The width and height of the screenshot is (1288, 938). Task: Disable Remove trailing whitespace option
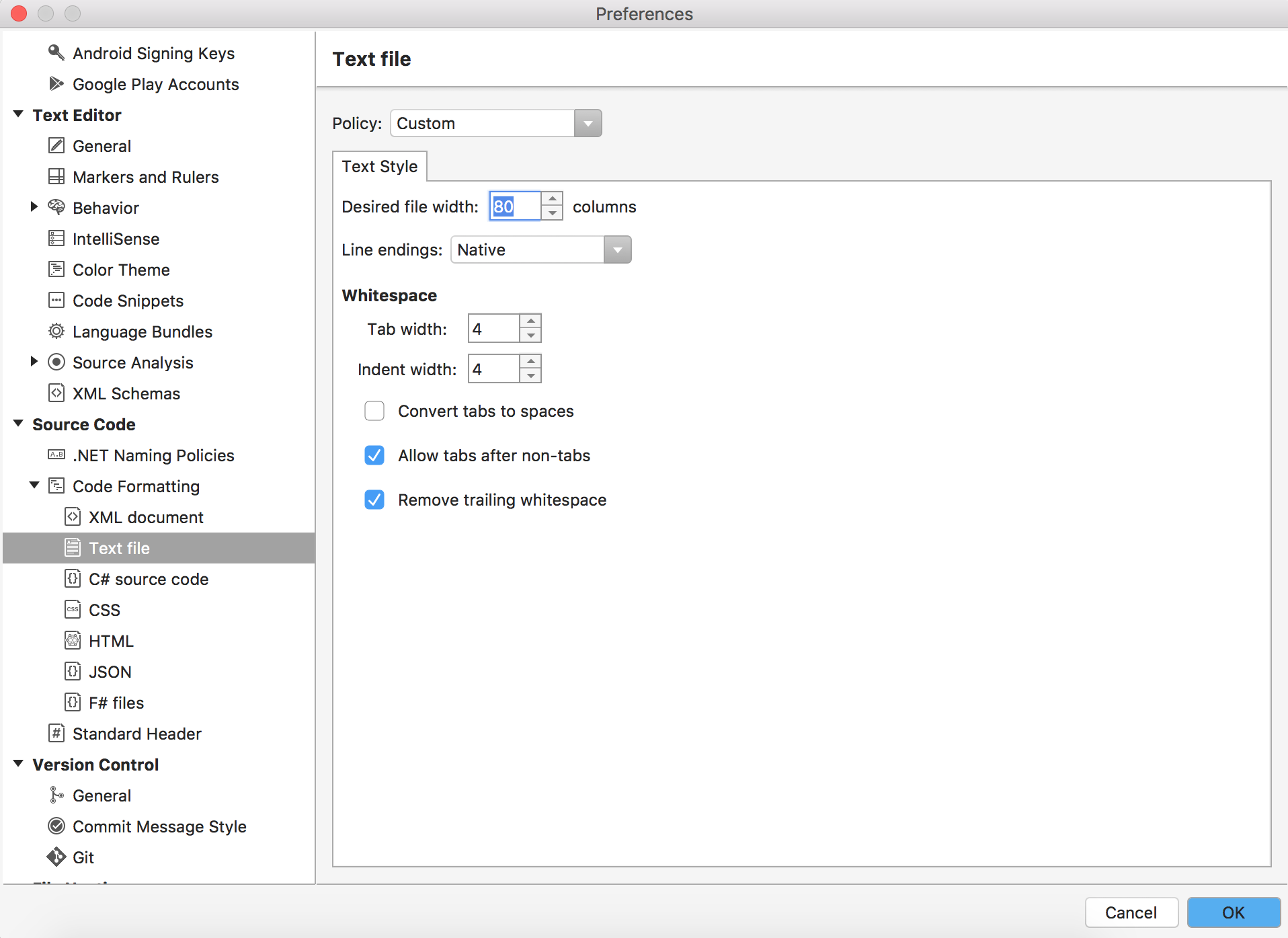pos(374,500)
